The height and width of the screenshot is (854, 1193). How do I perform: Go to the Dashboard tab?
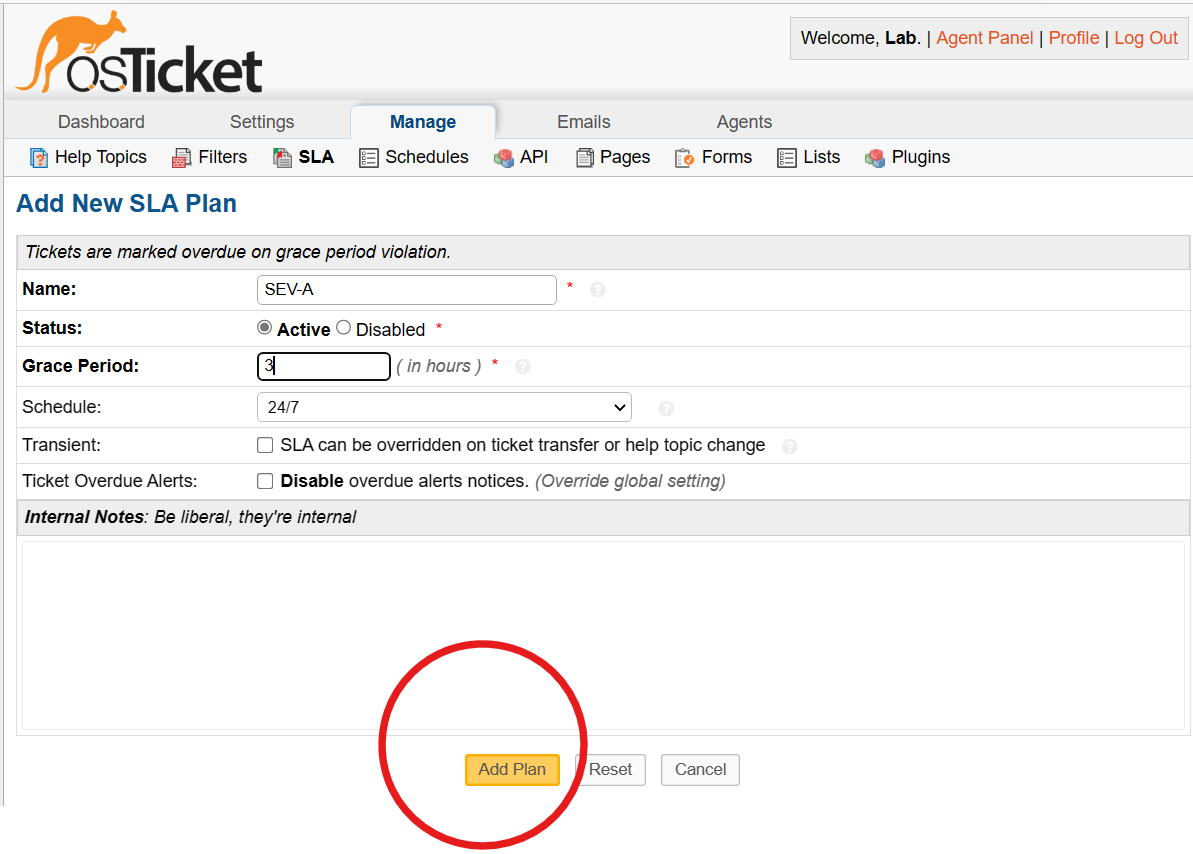click(x=101, y=121)
